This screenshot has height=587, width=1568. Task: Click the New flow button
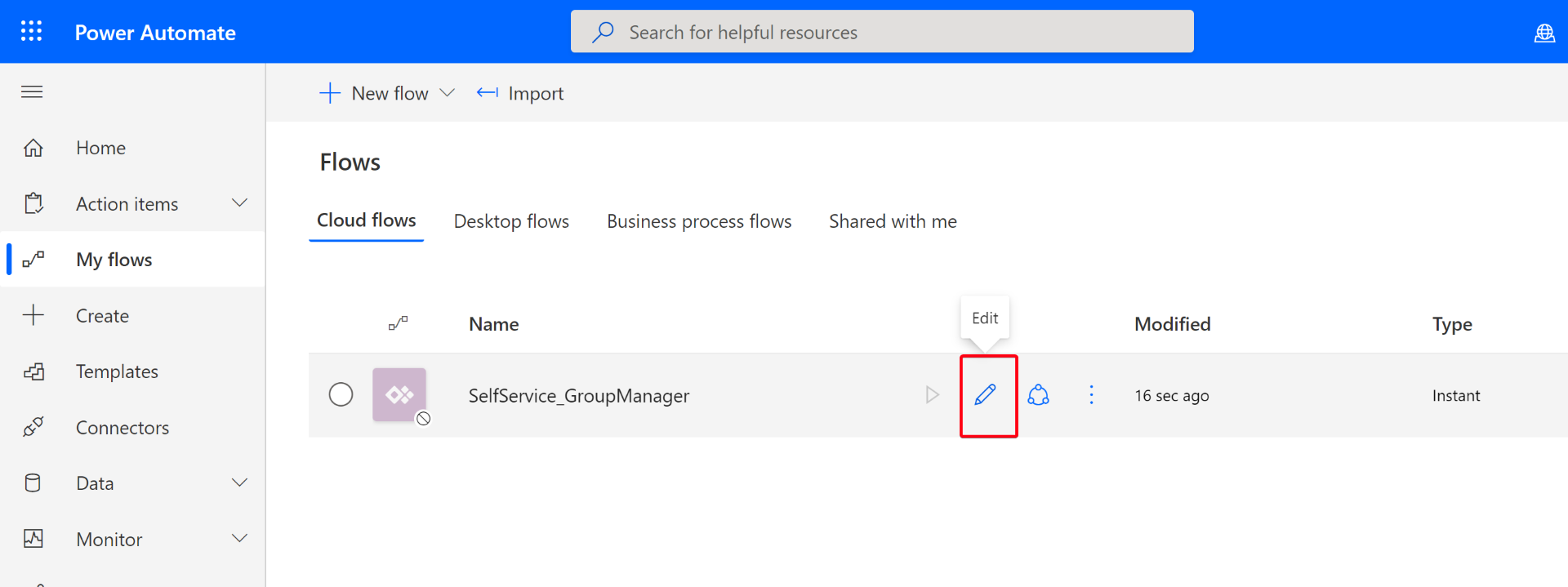(x=386, y=93)
